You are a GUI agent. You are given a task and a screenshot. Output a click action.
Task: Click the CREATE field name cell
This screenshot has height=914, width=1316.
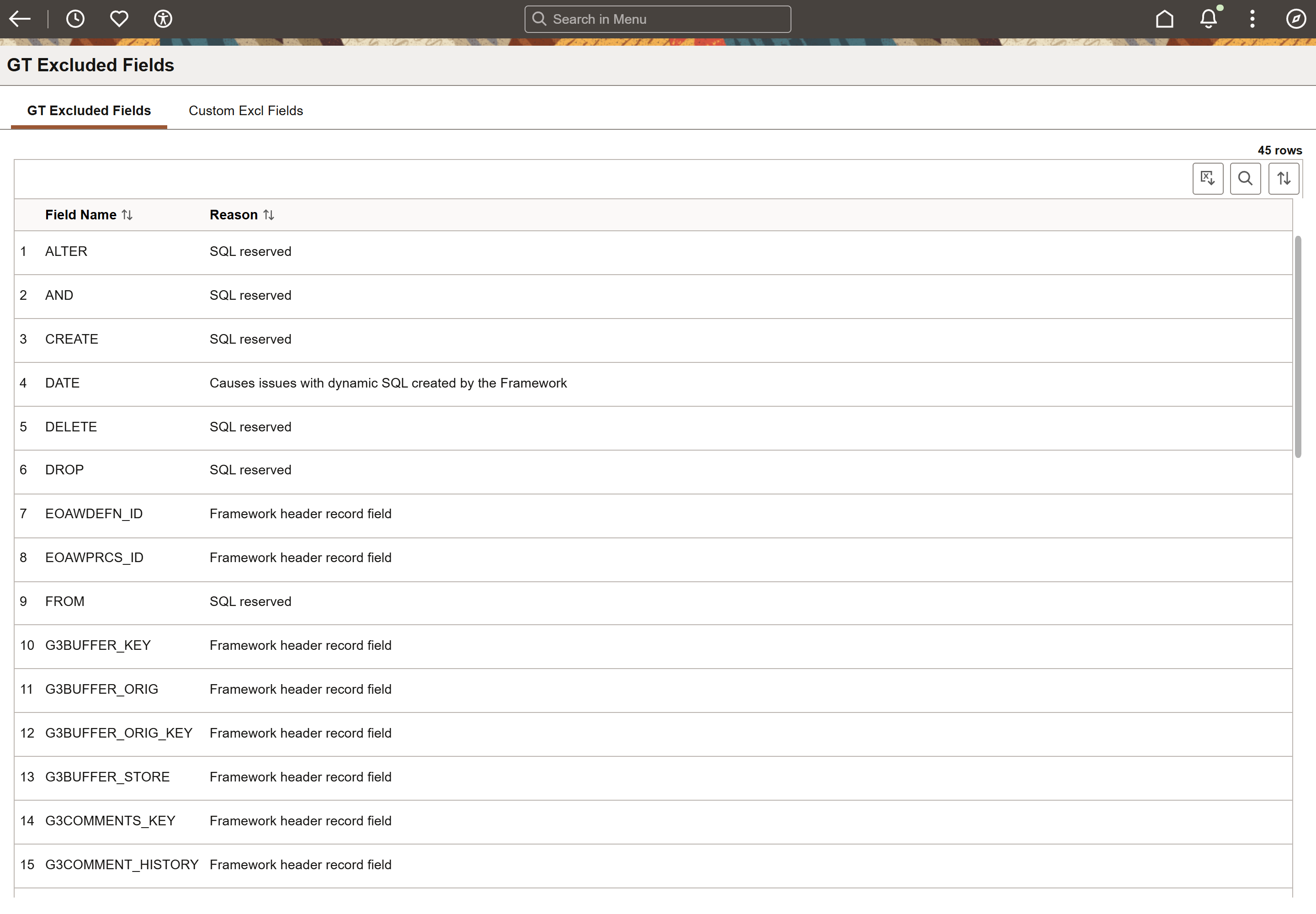(72, 339)
